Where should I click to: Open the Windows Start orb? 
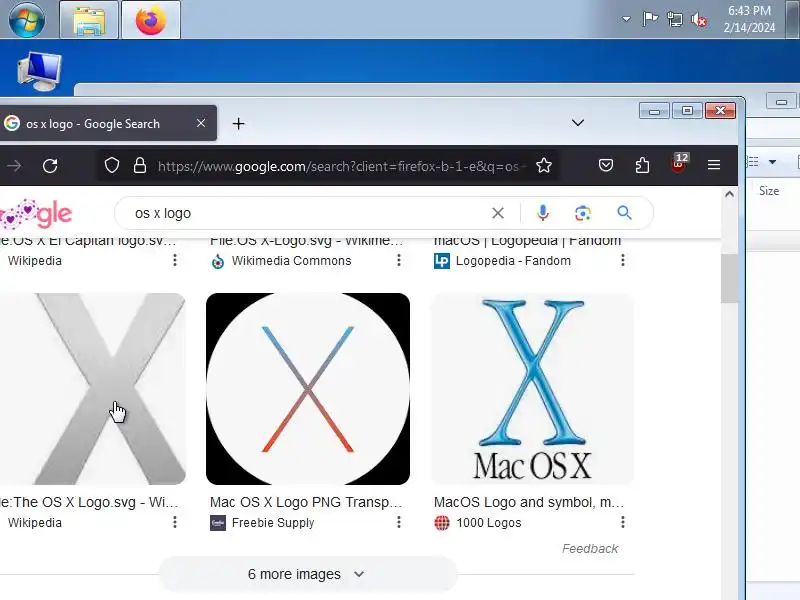(x=27, y=19)
